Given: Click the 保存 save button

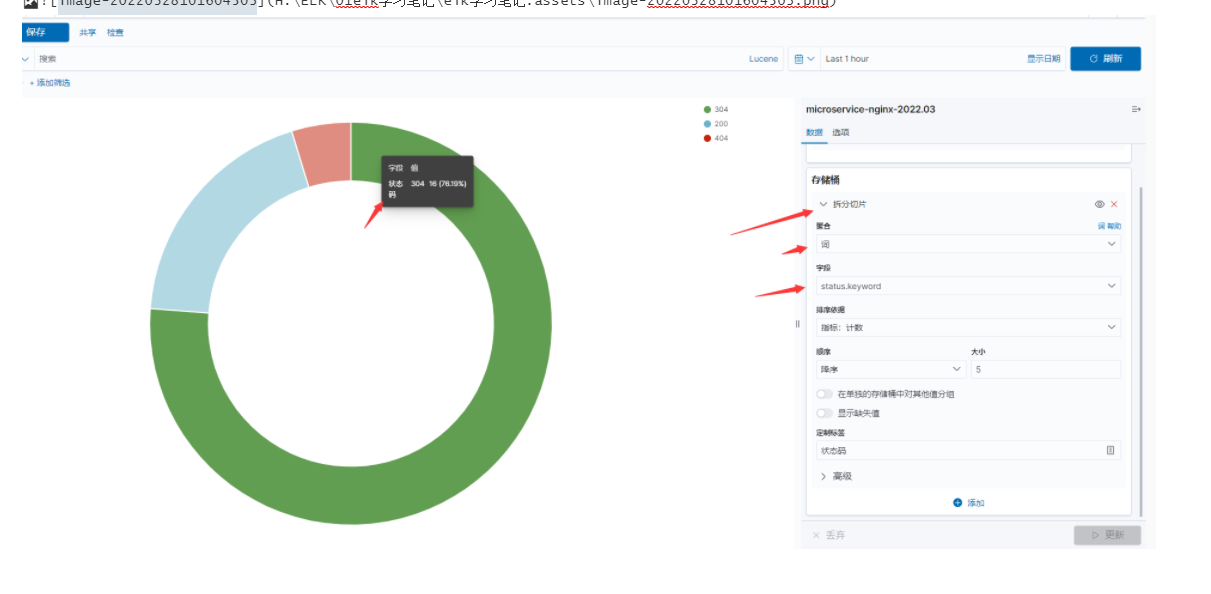Looking at the screenshot, I should [45, 32].
